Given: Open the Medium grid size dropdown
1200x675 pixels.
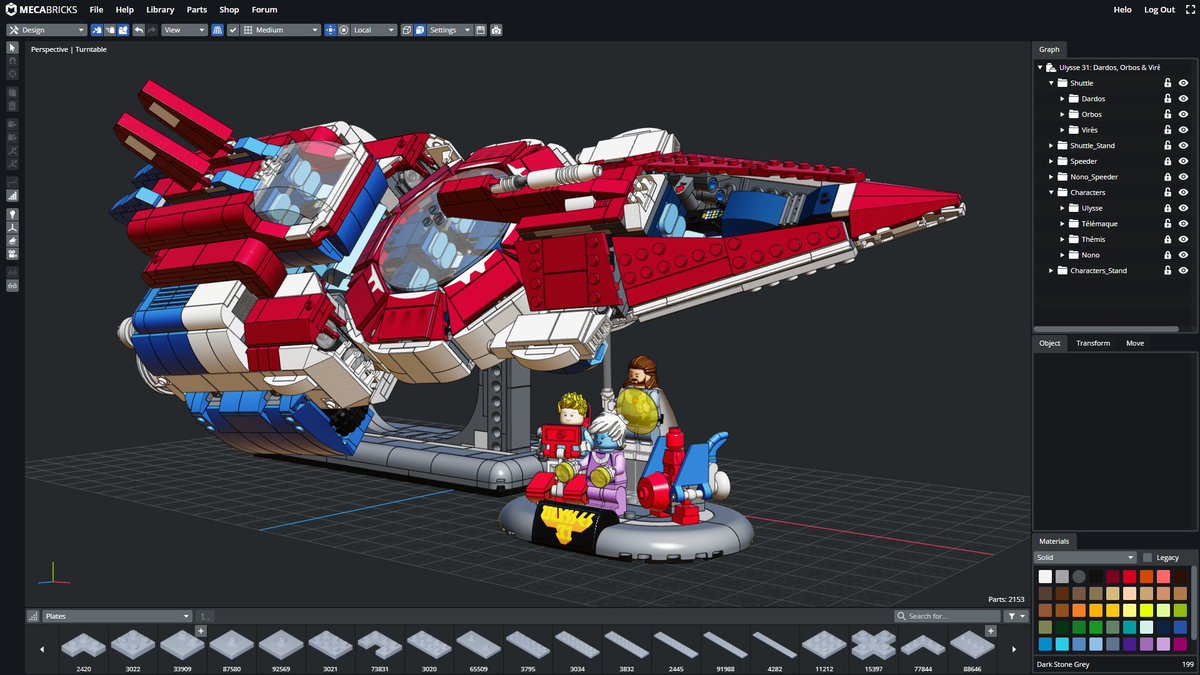Looking at the screenshot, I should coord(280,30).
